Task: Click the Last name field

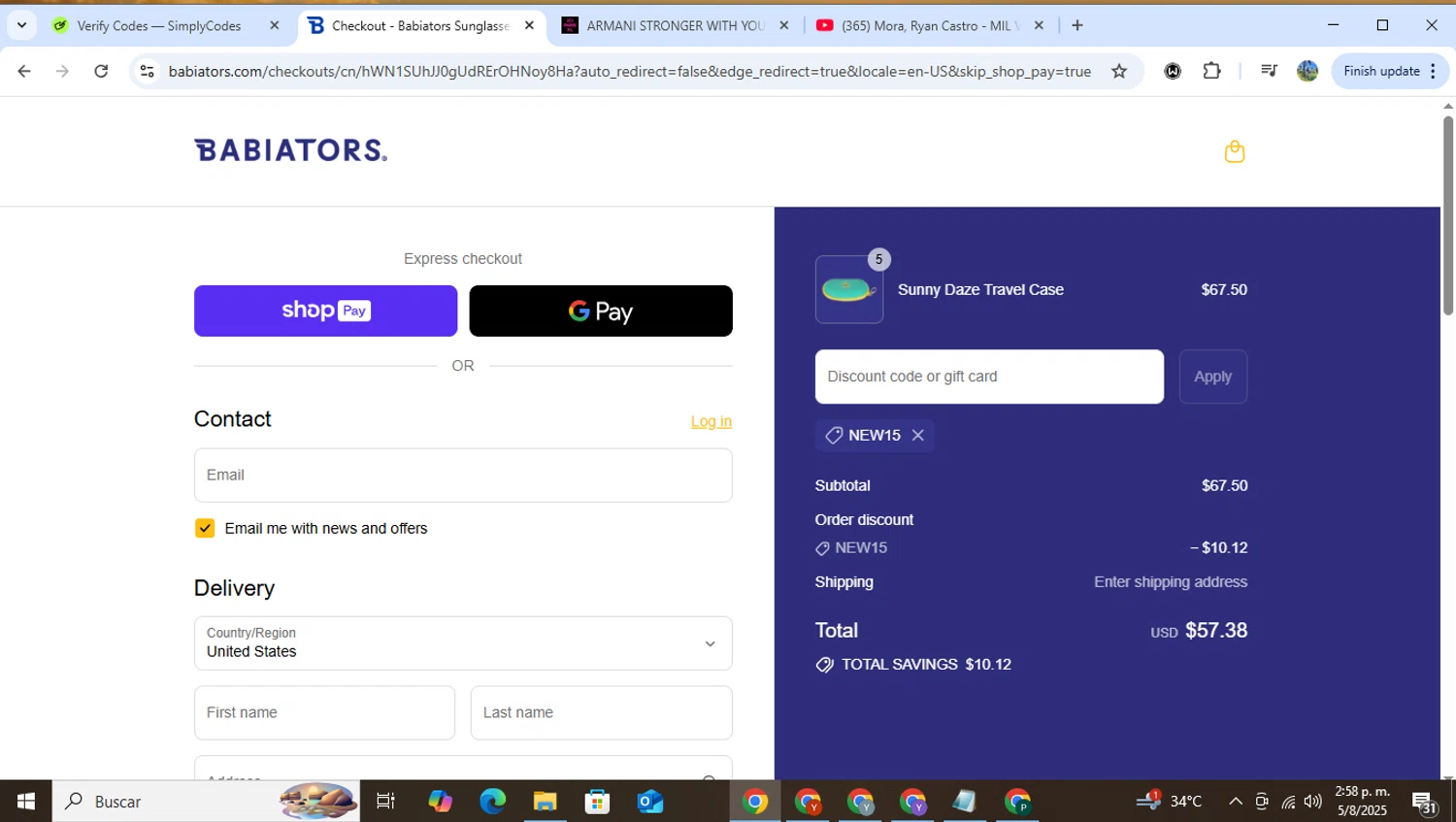Action: [x=601, y=712]
